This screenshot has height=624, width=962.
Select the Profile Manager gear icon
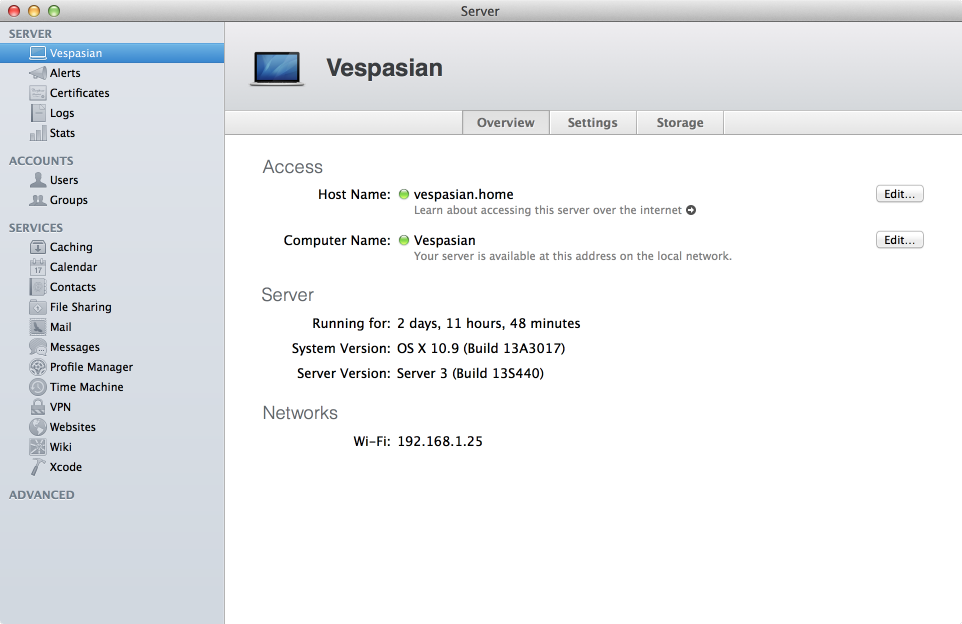tap(37, 367)
